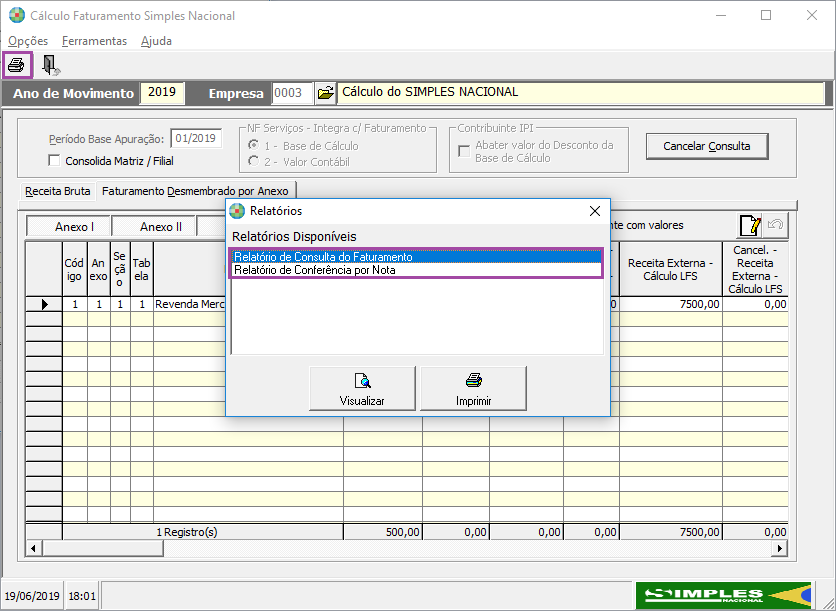Viewport: 836px width, 611px height.
Task: Click the Simples Nacional logo in the status bar
Action: click(724, 595)
